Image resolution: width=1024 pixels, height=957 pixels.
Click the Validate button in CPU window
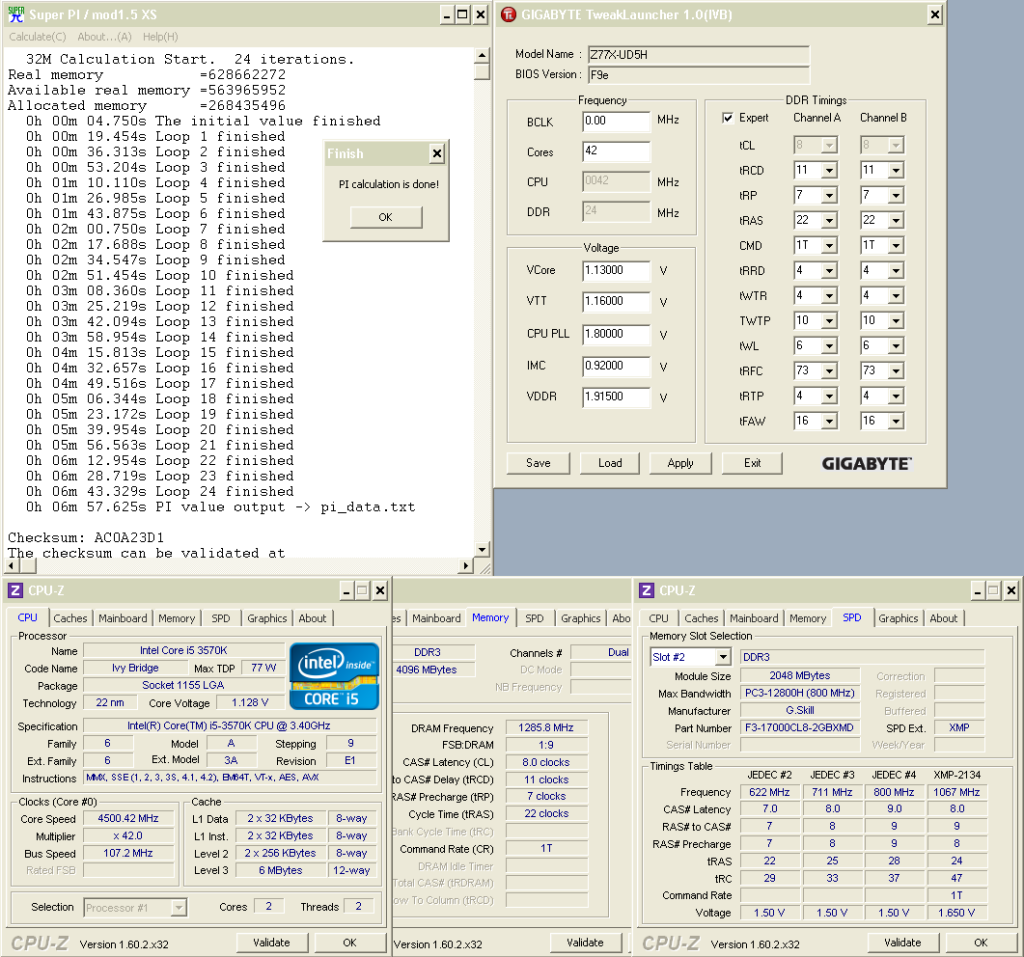pos(271,942)
